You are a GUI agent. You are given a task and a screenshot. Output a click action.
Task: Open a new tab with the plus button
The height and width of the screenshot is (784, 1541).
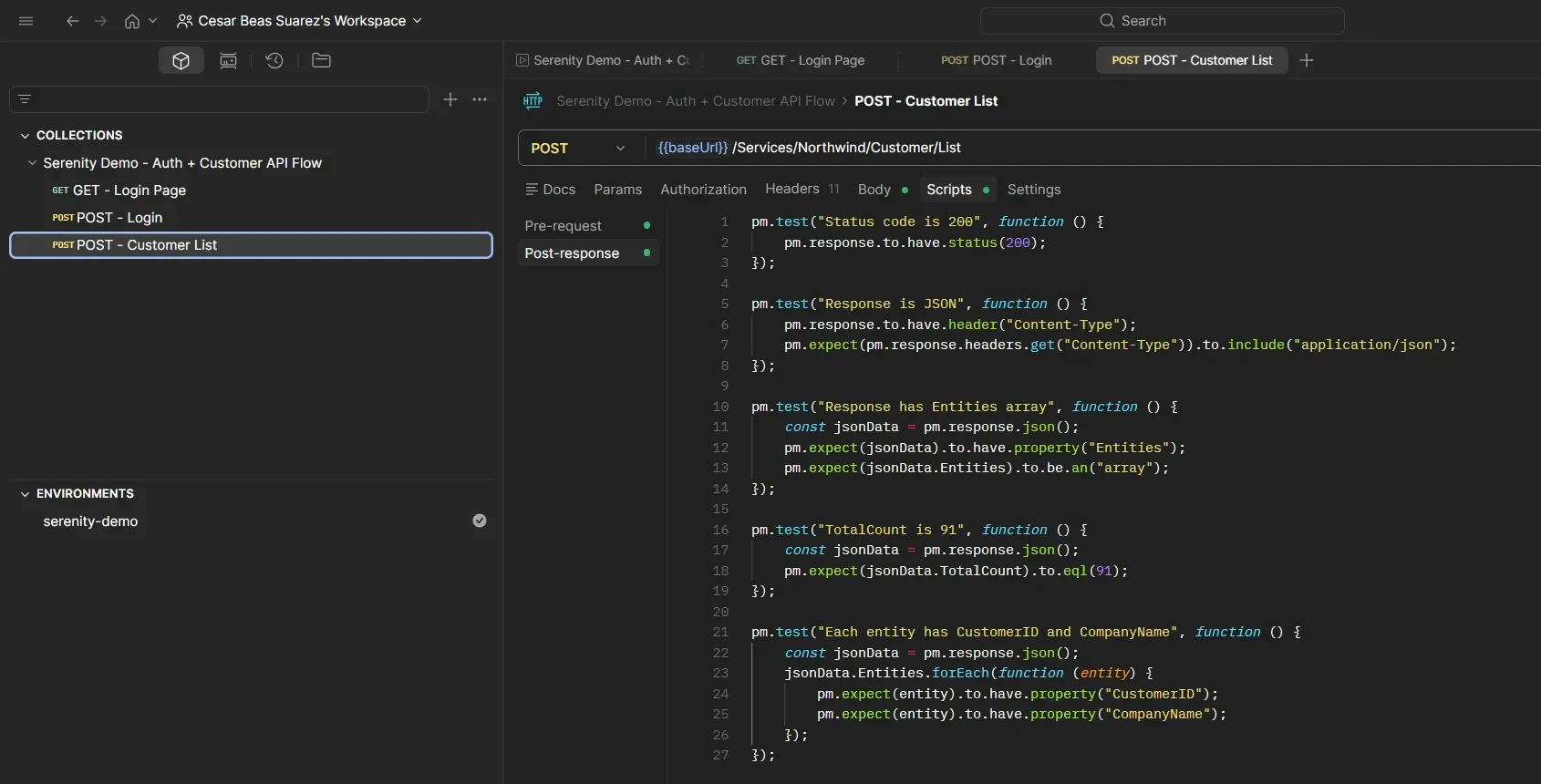click(x=1307, y=60)
